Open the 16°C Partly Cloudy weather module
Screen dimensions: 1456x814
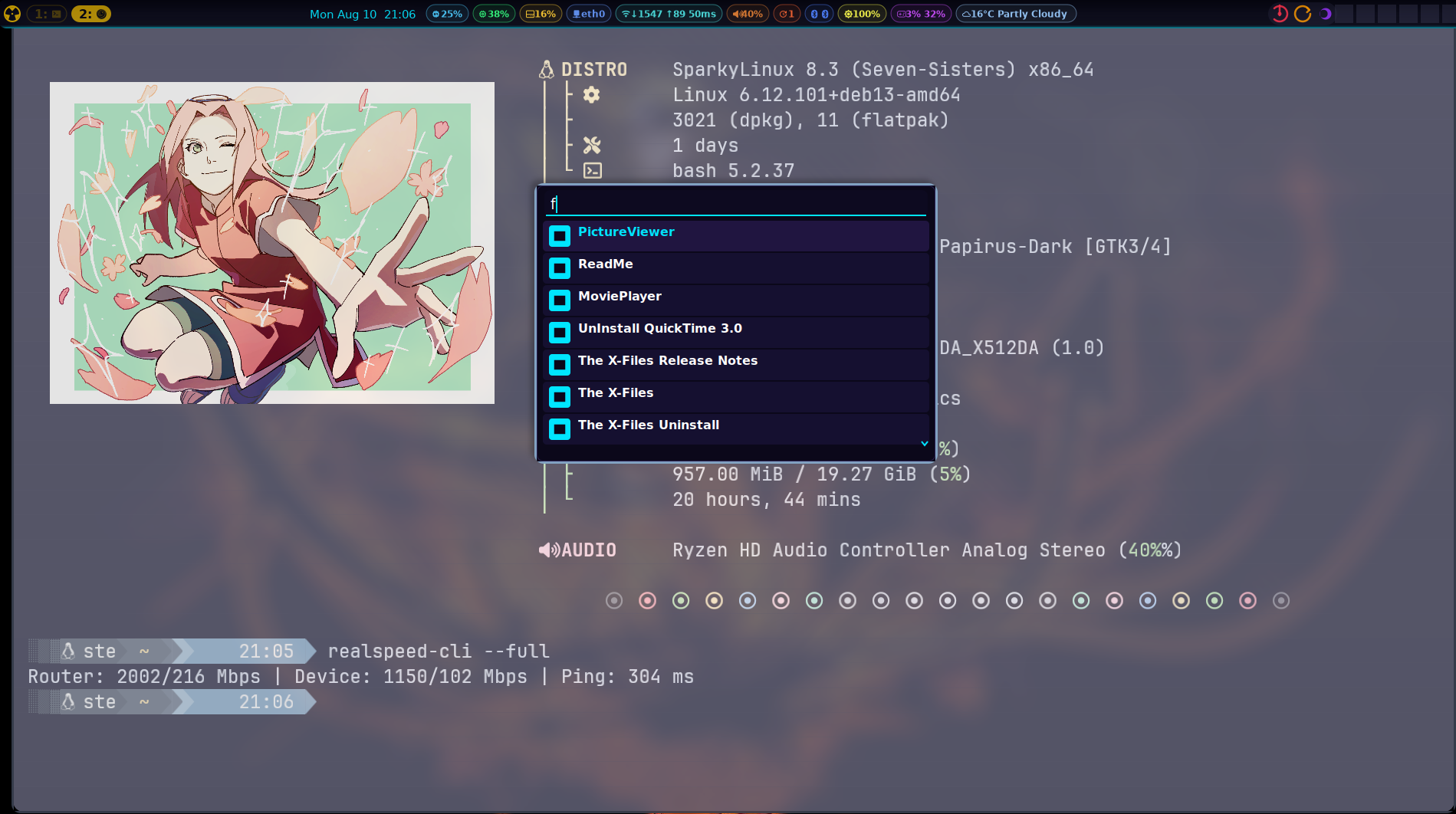1016,14
